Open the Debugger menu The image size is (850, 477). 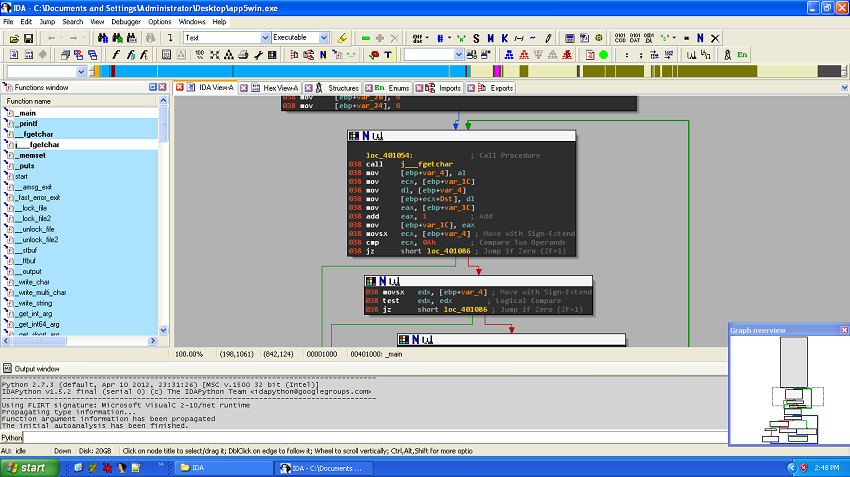tap(126, 22)
